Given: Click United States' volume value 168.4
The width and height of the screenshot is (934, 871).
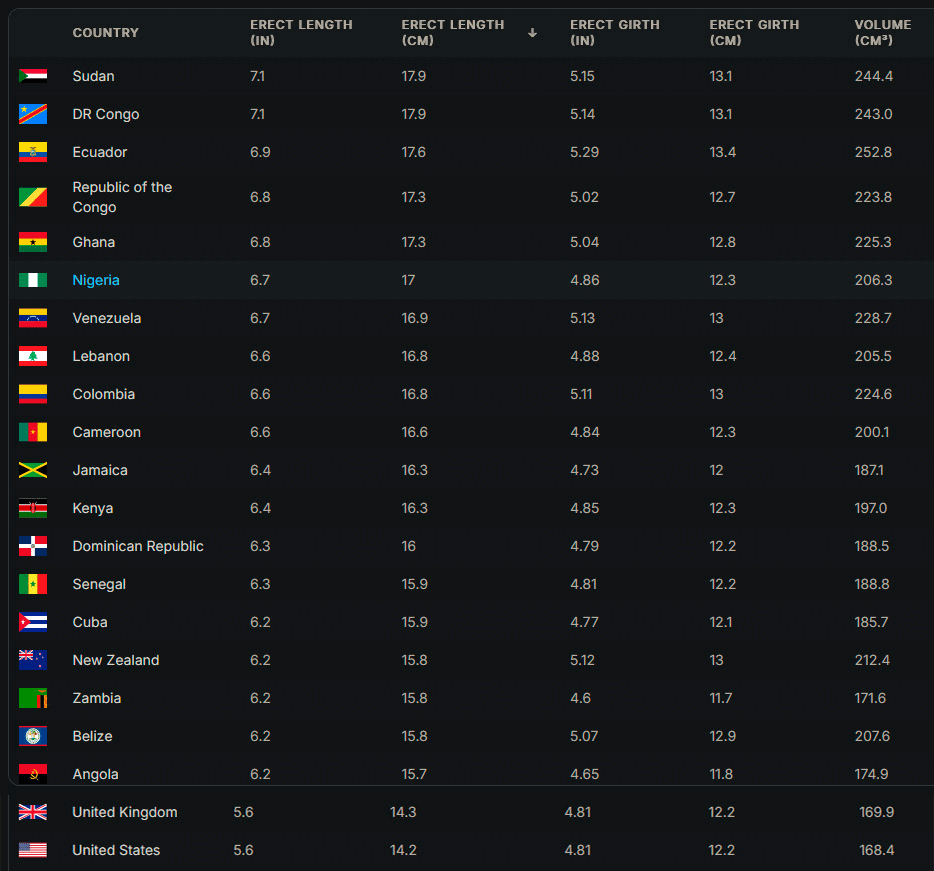Looking at the screenshot, I should [x=877, y=850].
